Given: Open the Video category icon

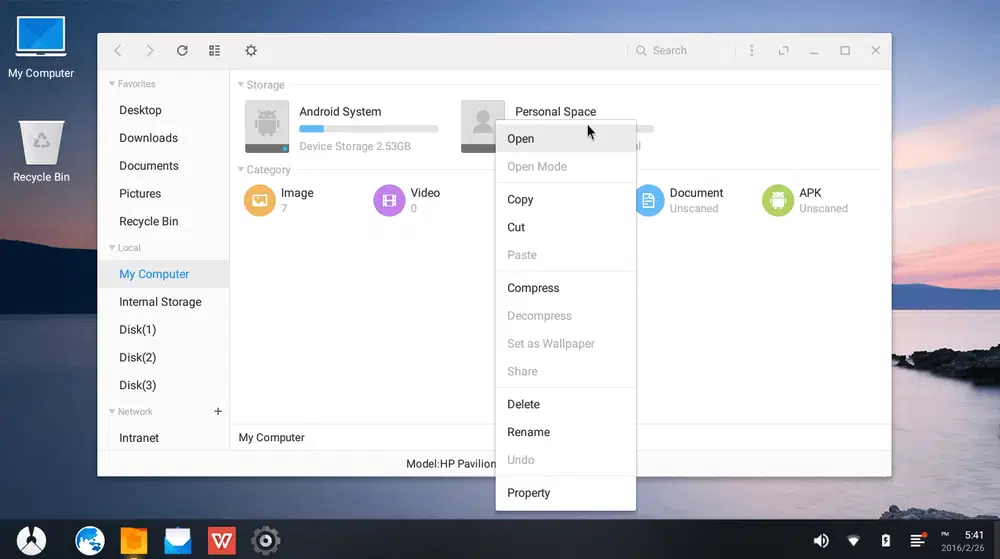Looking at the screenshot, I should [389, 200].
